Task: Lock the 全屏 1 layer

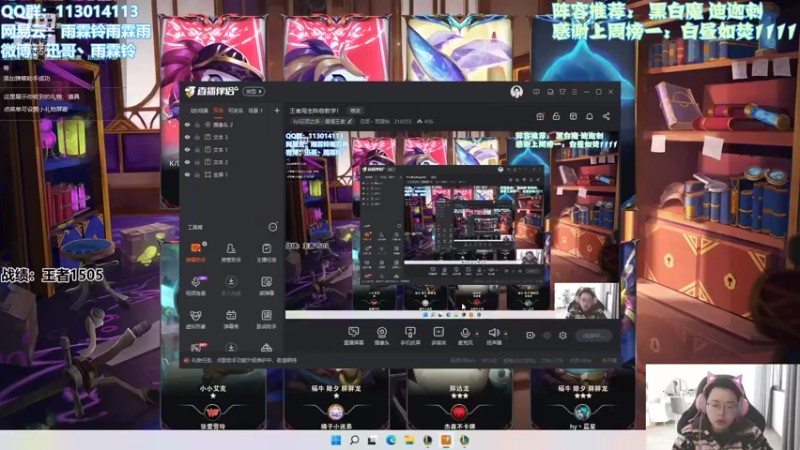Action: click(197, 174)
